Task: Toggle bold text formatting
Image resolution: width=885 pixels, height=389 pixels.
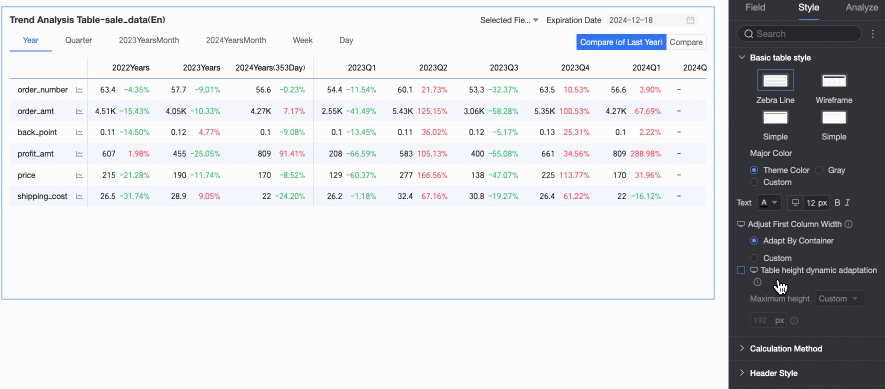Action: 837,203
